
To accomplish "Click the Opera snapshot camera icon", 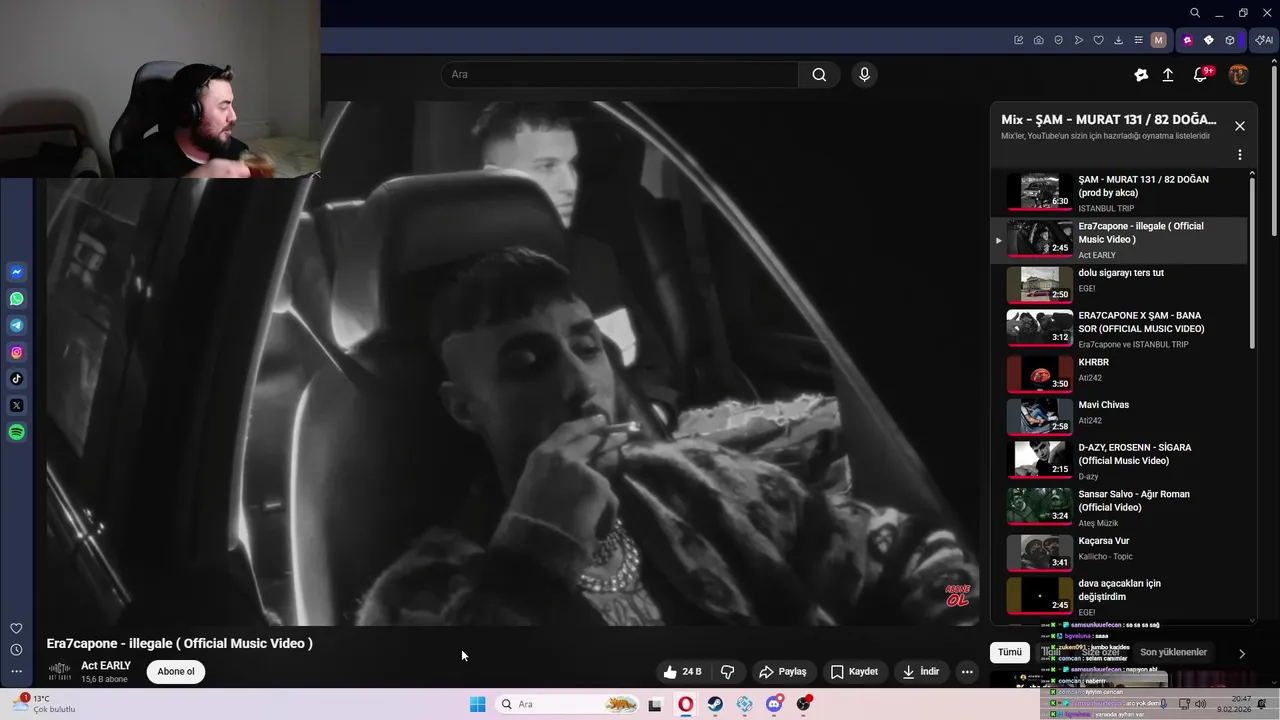I will coord(1038,40).
